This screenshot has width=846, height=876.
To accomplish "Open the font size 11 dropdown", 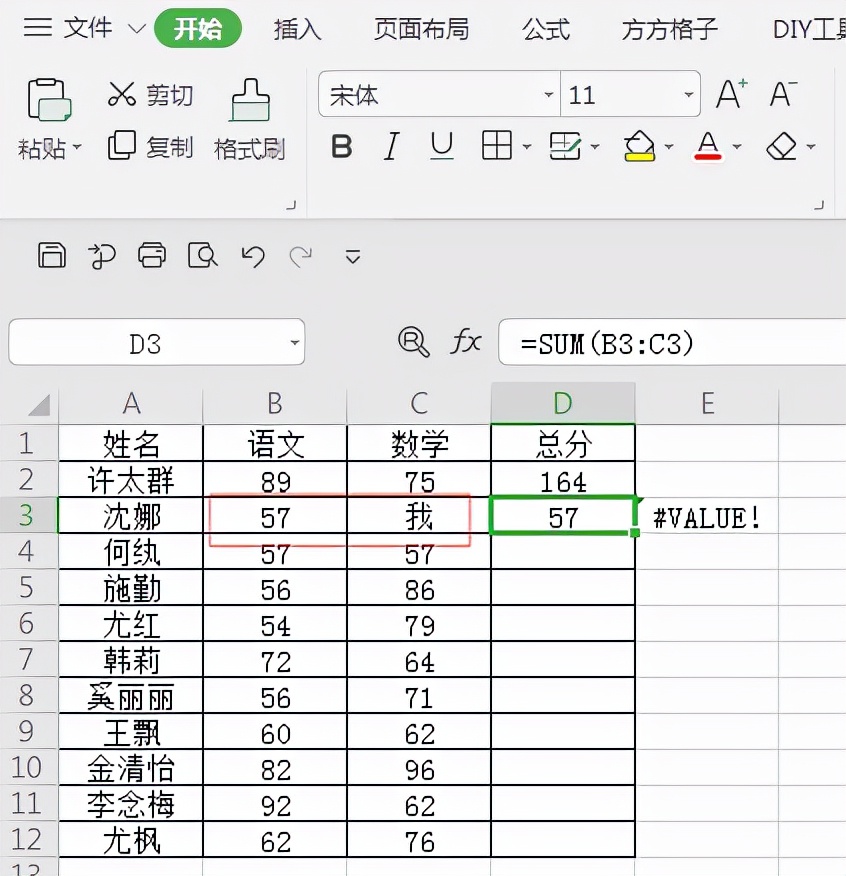I will click(x=688, y=94).
